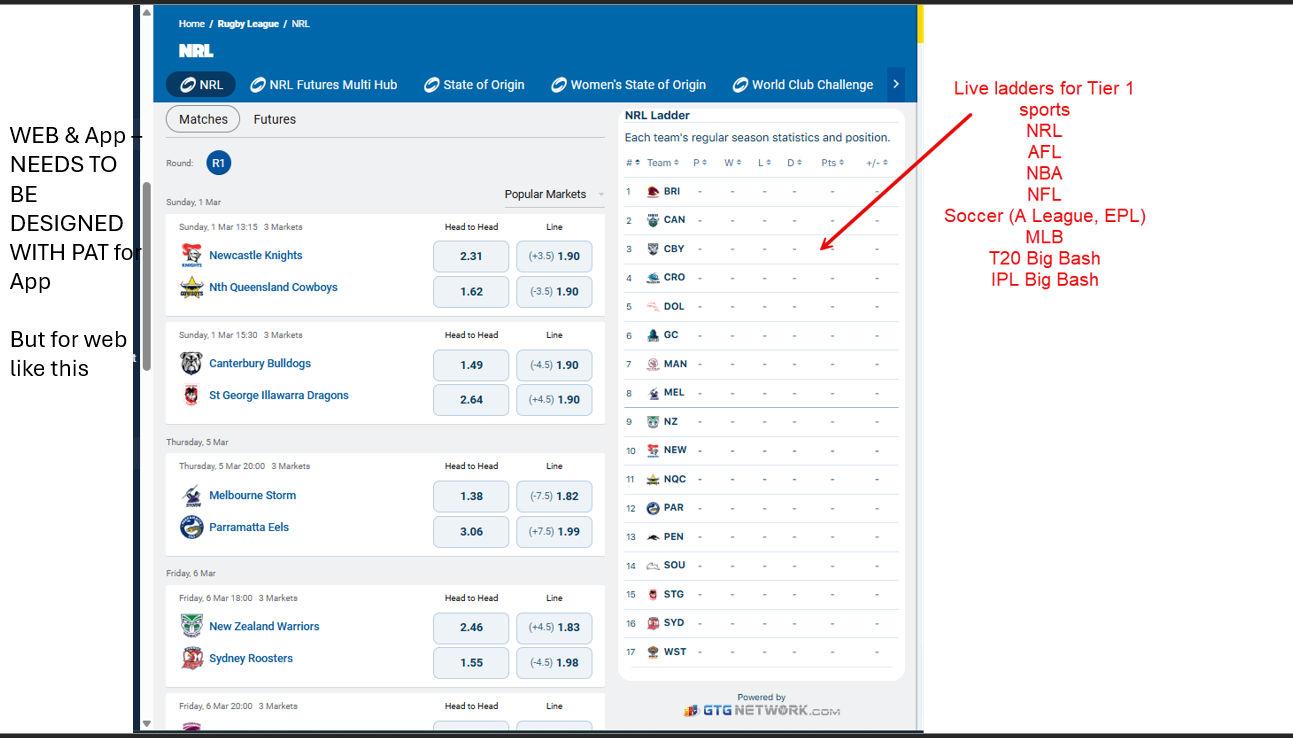1293x738 pixels.
Task: Click NEW ladder team icon
Action: 653,451
